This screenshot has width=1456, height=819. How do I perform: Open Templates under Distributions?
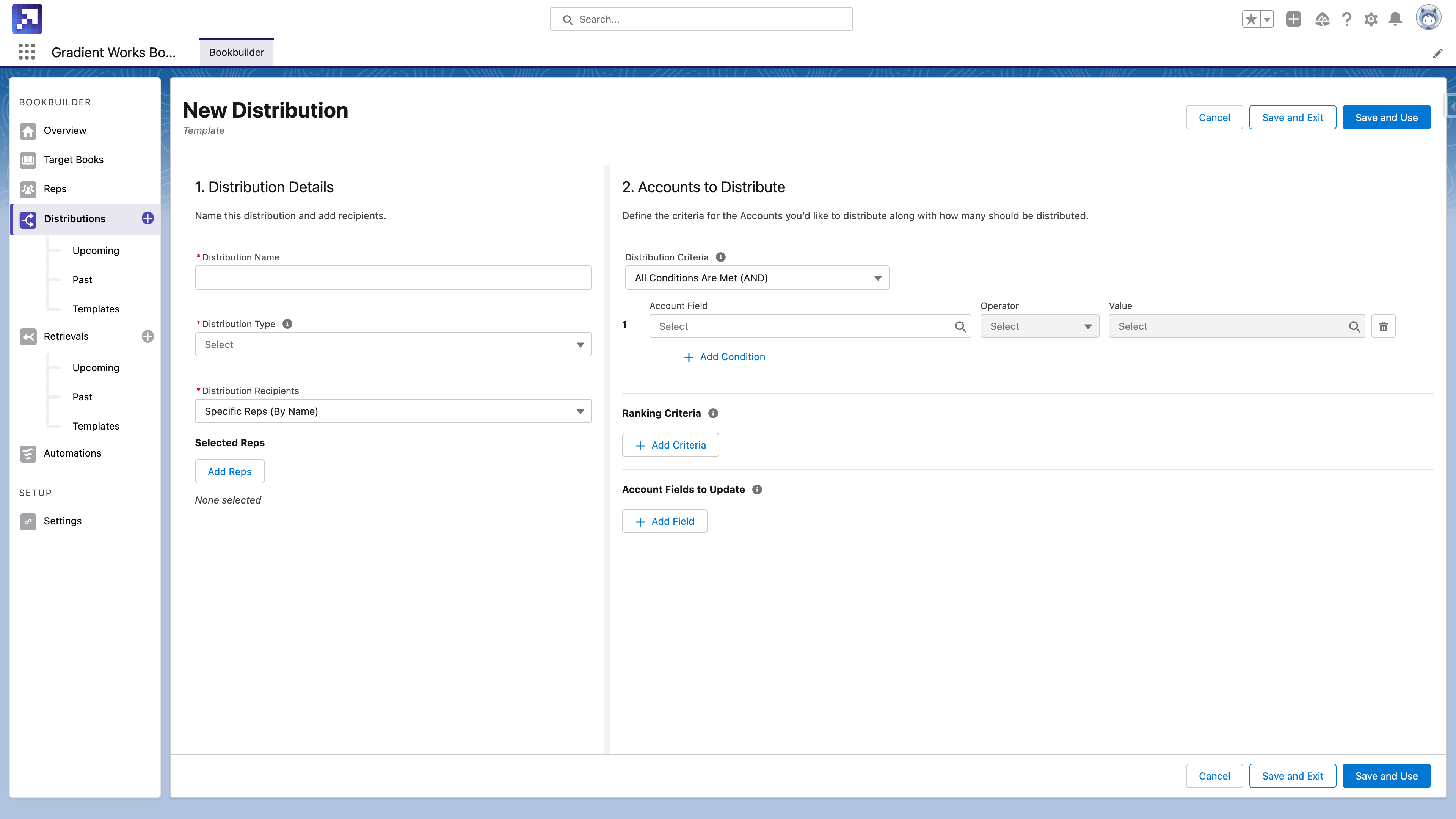point(96,309)
